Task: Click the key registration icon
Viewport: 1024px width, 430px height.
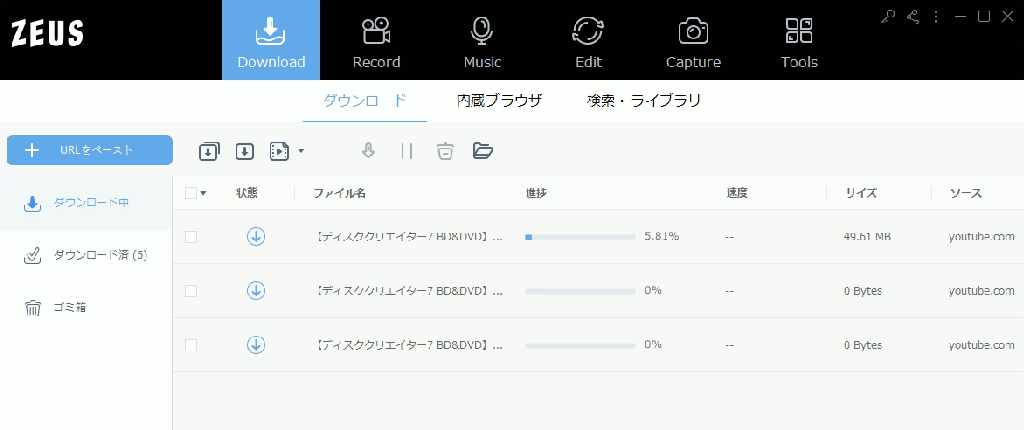Action: pyautogui.click(x=887, y=16)
